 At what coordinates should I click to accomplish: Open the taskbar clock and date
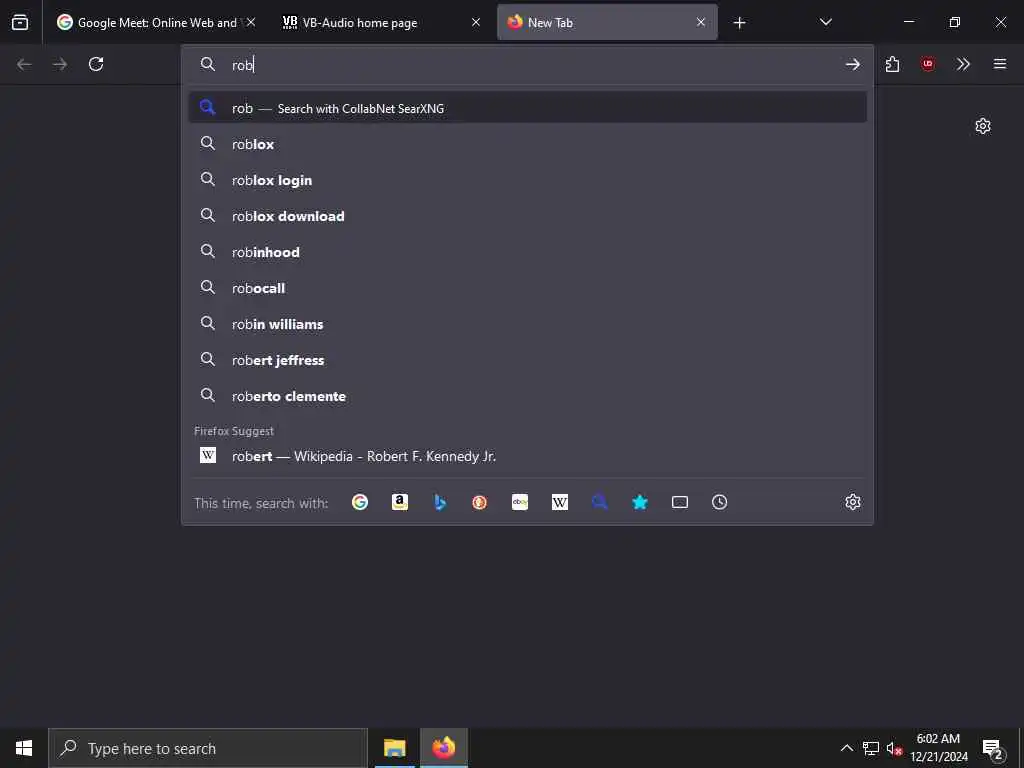[938, 748]
